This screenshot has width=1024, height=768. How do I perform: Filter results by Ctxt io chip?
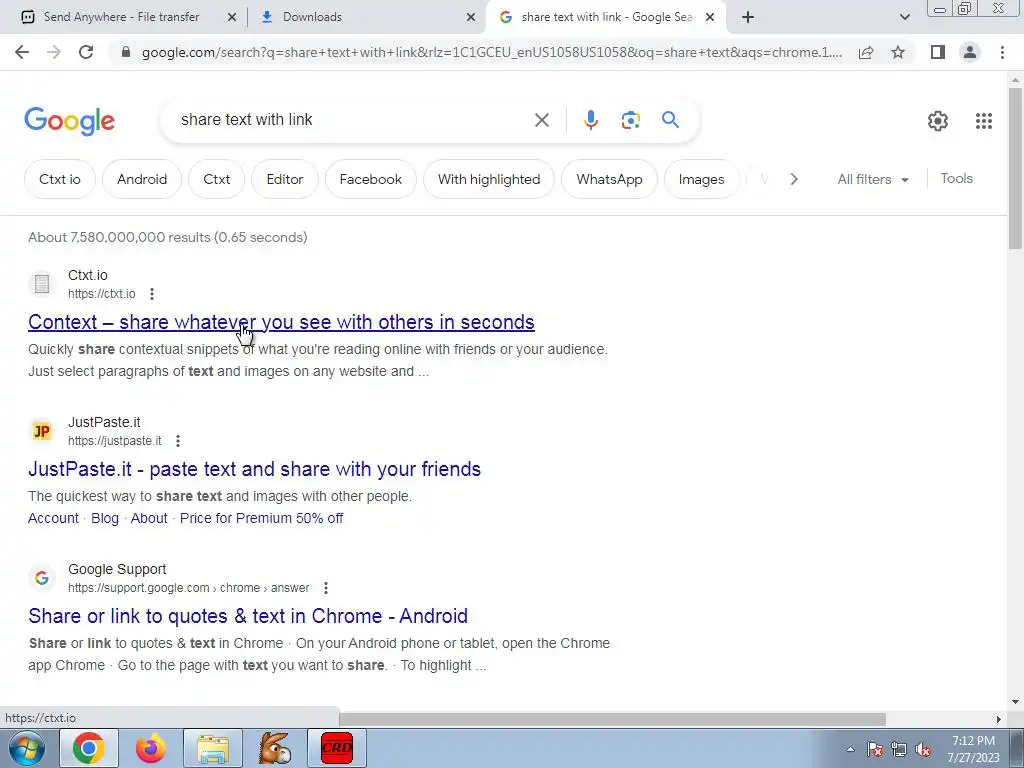coord(60,179)
